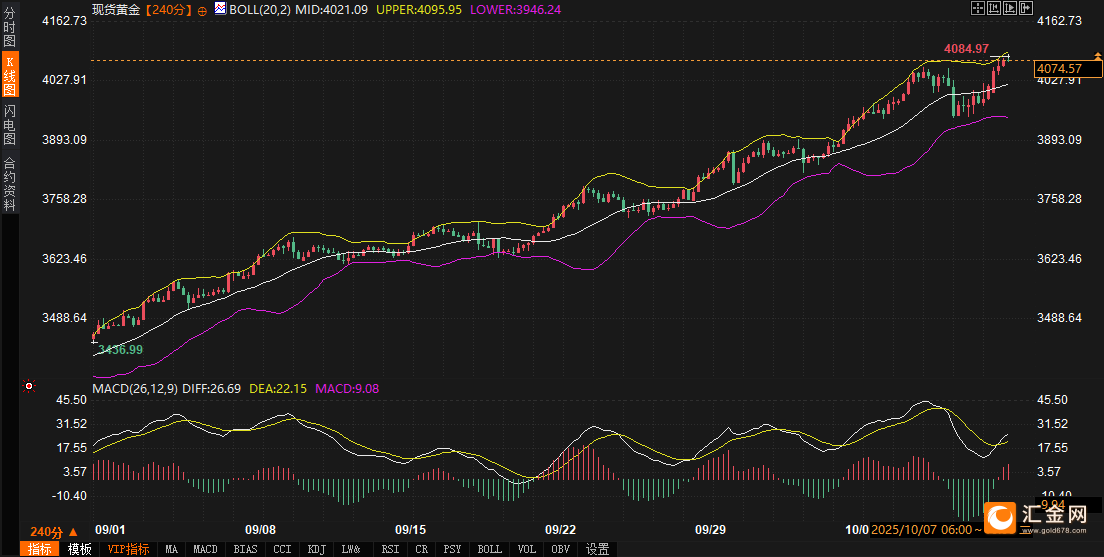Open the 合约资料 side tab
This screenshot has height=557, width=1104.
click(x=9, y=183)
